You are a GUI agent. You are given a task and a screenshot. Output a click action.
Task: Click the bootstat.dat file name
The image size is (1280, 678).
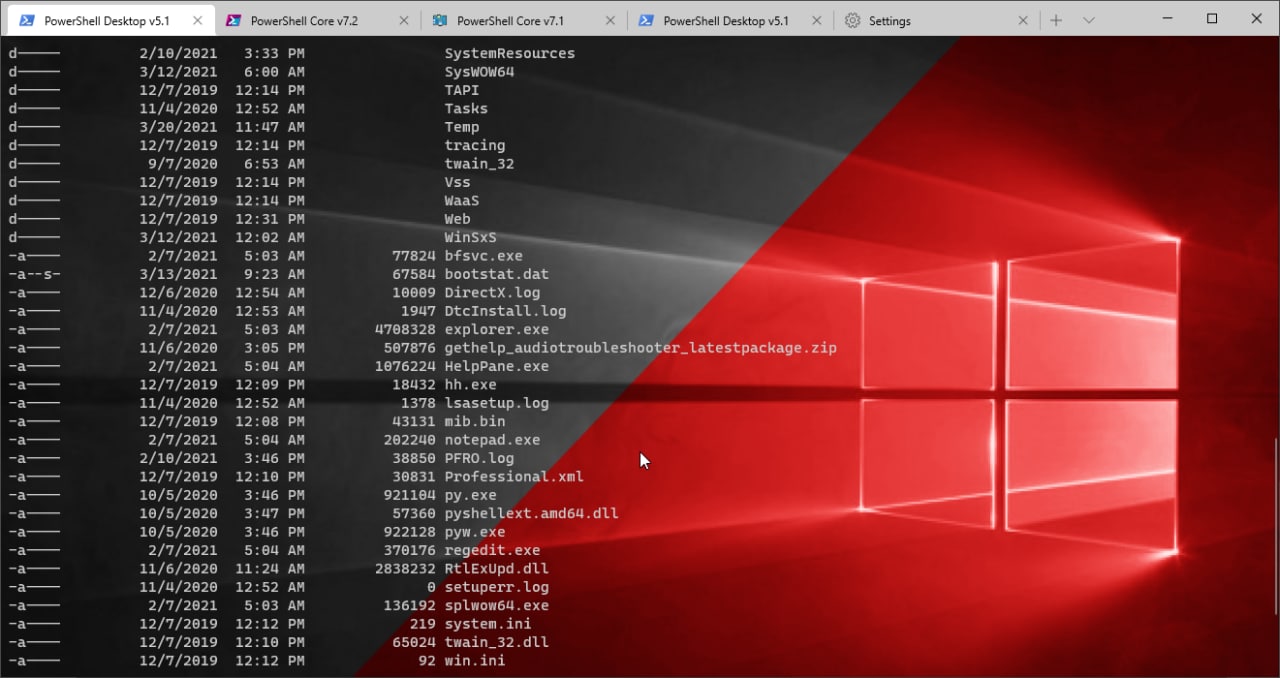[x=497, y=274]
